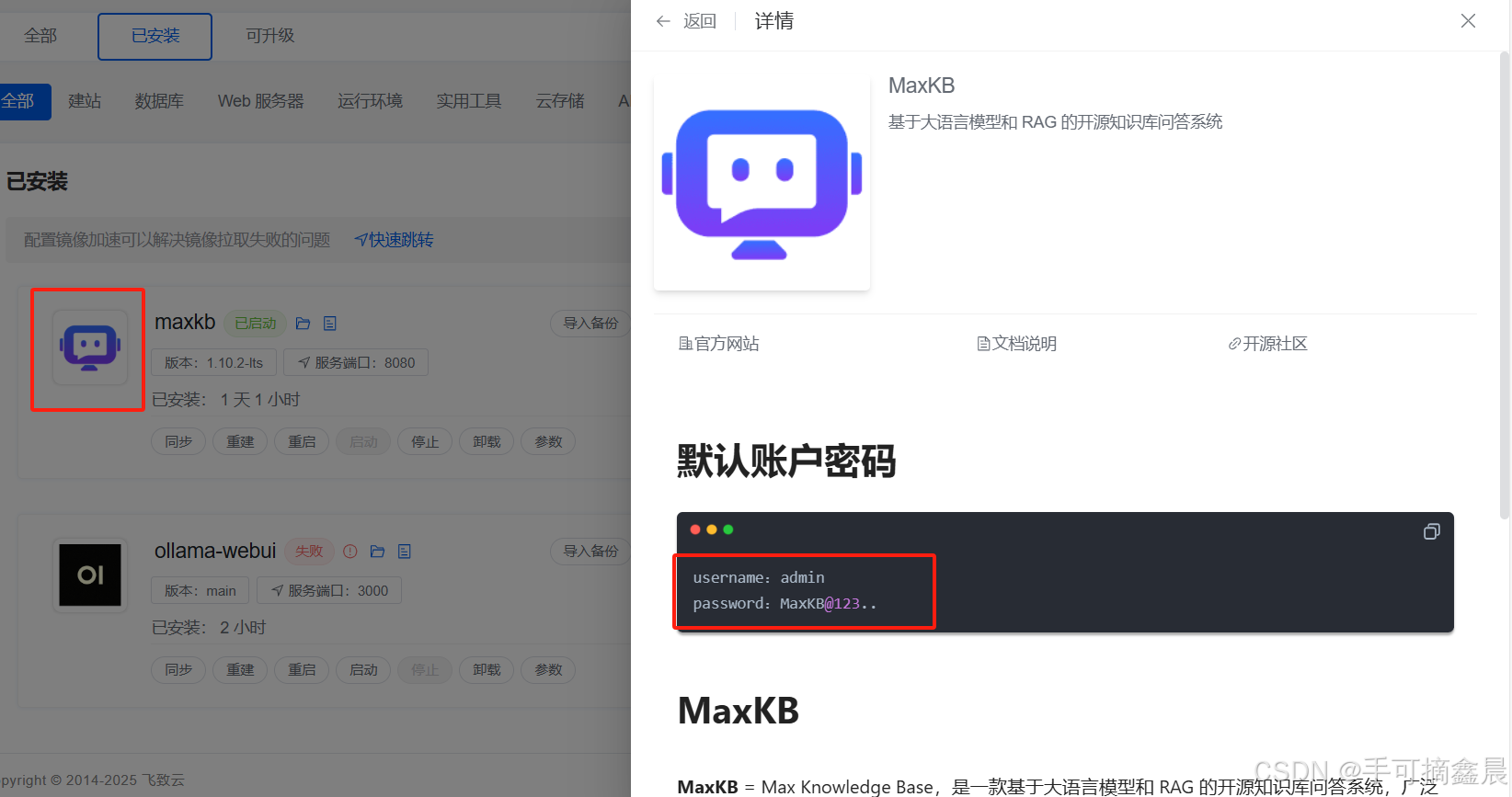This screenshot has width=1512, height=797.
Task: View ollama-webui failure warning icon
Action: (x=350, y=552)
